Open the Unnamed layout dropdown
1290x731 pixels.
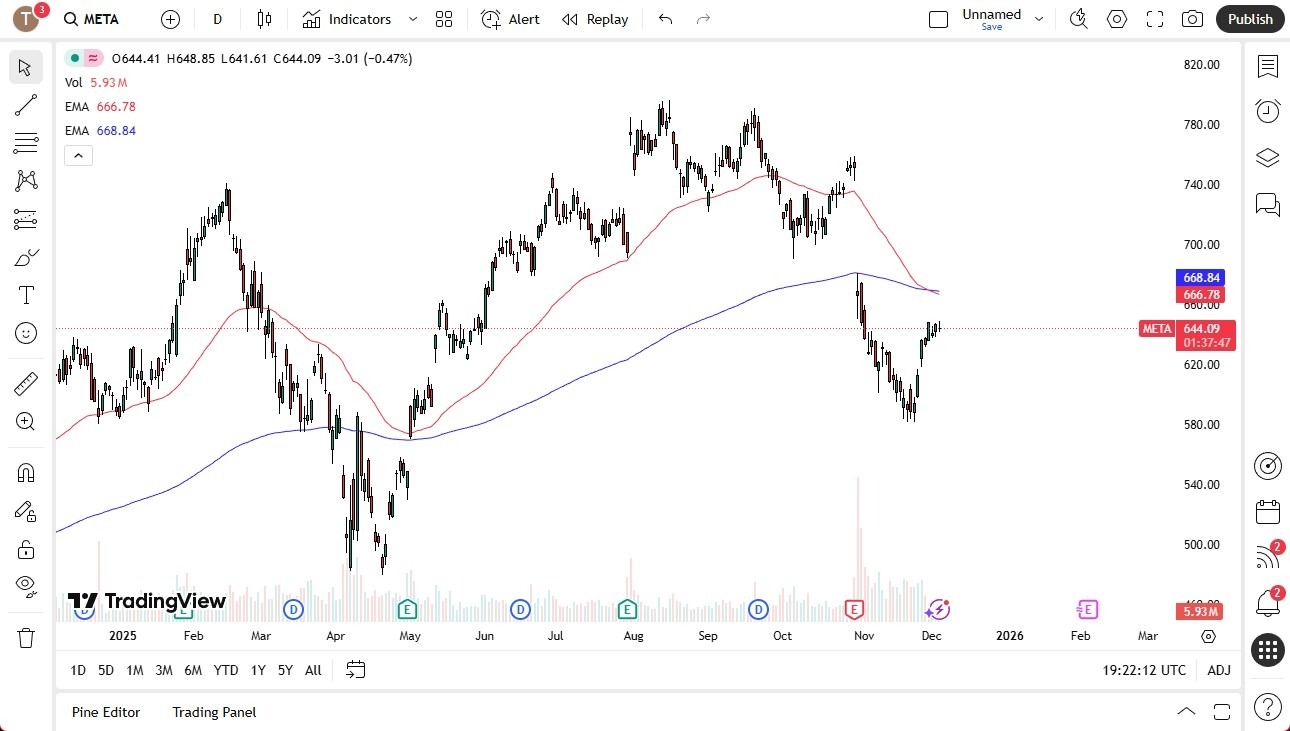[x=1039, y=17]
